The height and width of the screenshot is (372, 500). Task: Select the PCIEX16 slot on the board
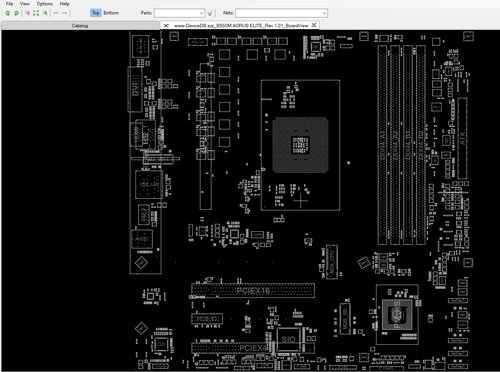tap(253, 290)
